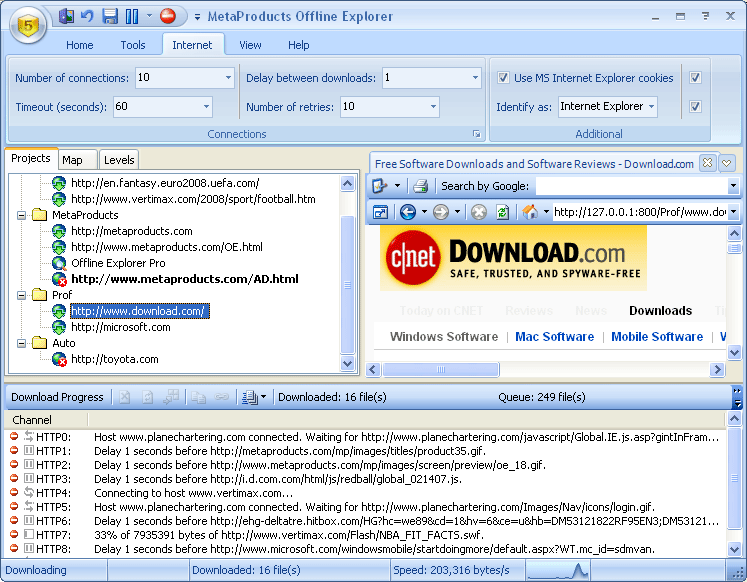
Task: Open the Tools ribbon tab
Action: point(133,45)
